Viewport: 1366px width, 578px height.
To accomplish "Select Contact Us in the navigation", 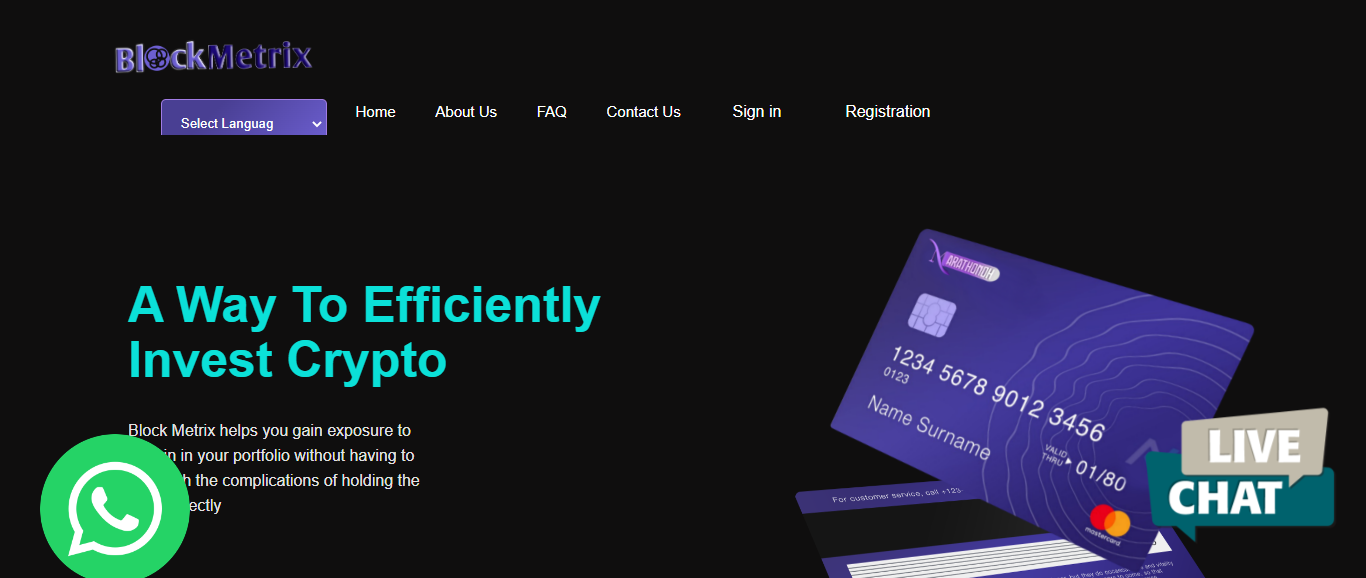I will tap(643, 112).
